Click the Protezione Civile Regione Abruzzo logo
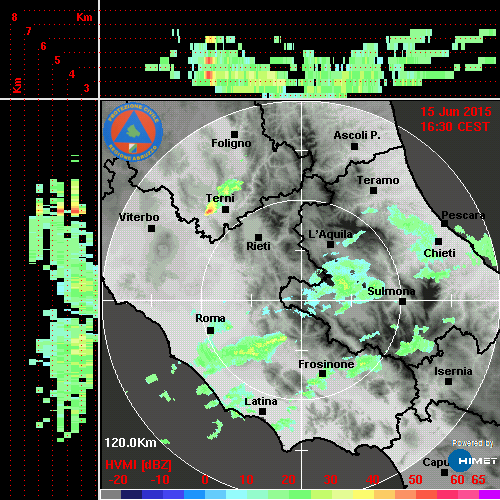Image resolution: width=500 pixels, height=500 pixels. [133, 132]
